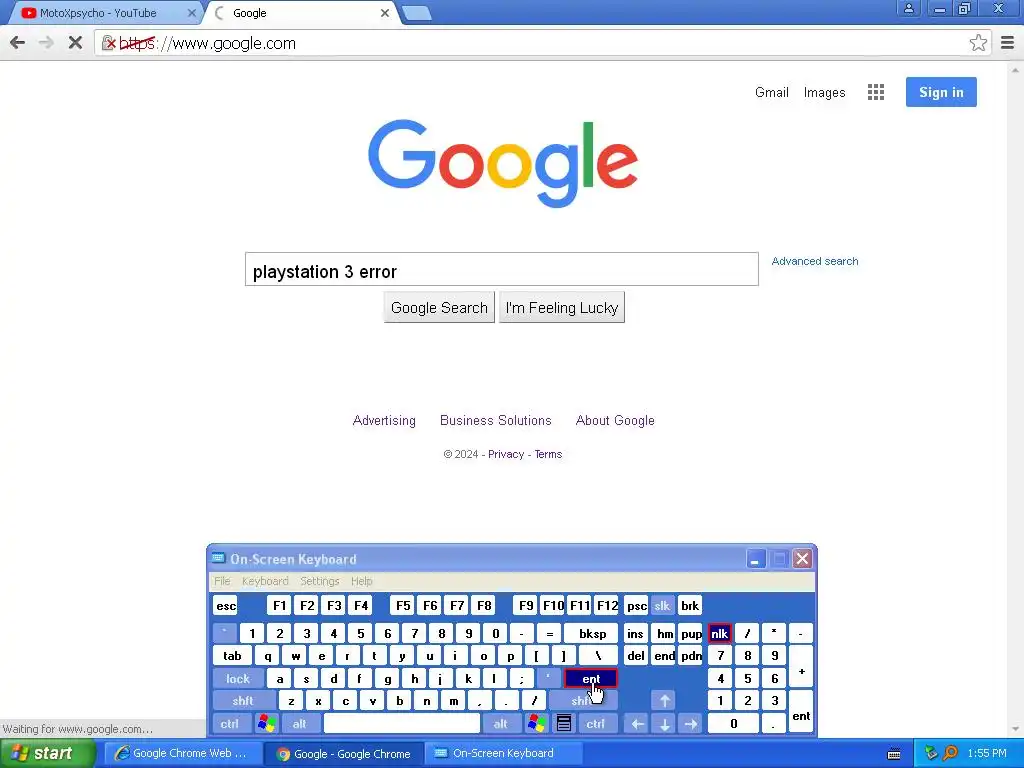
Task: Click the browser forward arrow
Action: click(x=46, y=43)
